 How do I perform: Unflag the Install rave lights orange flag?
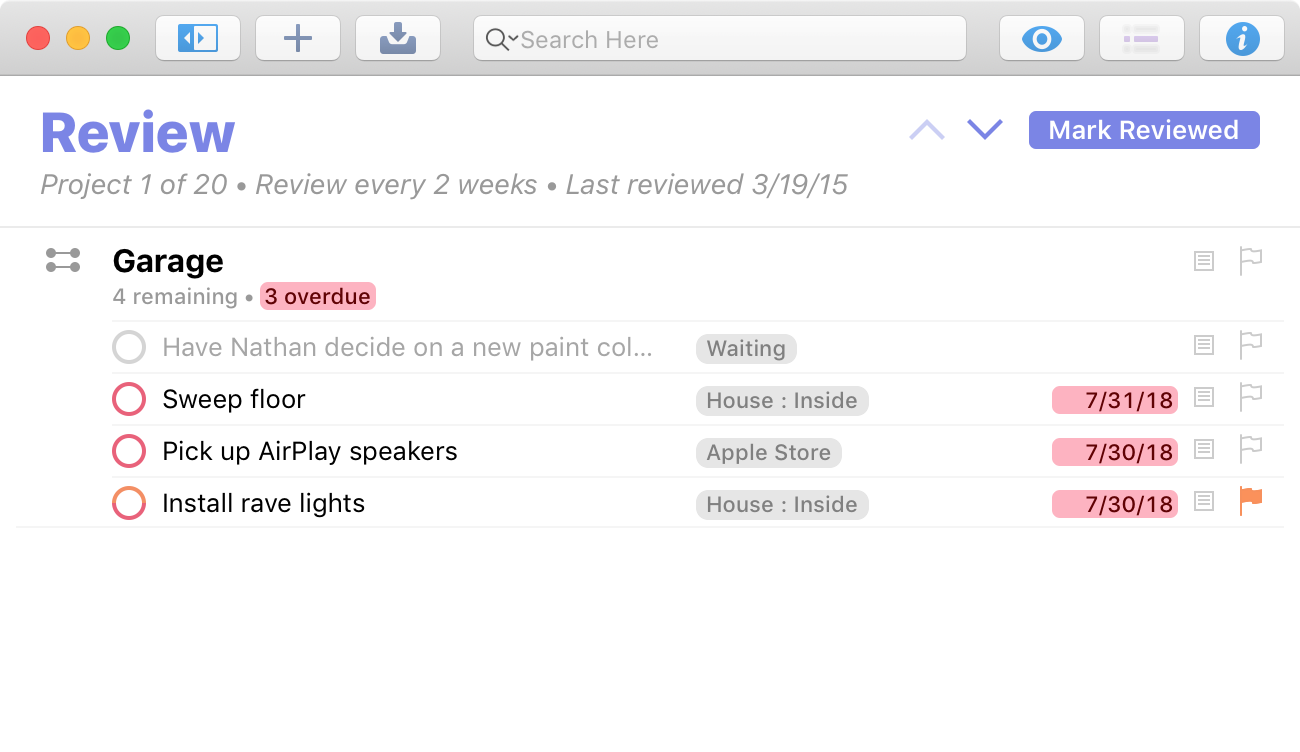pyautogui.click(x=1250, y=502)
